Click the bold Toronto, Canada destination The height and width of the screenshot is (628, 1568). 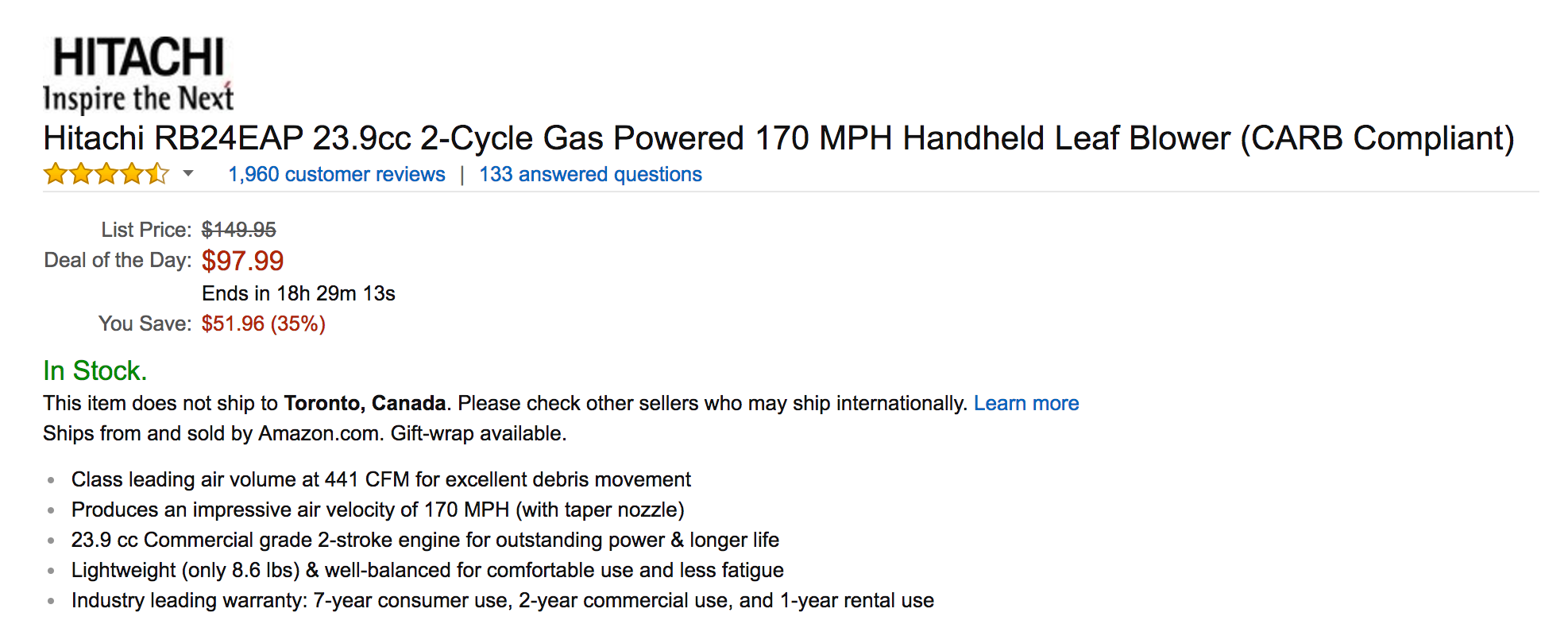[365, 403]
